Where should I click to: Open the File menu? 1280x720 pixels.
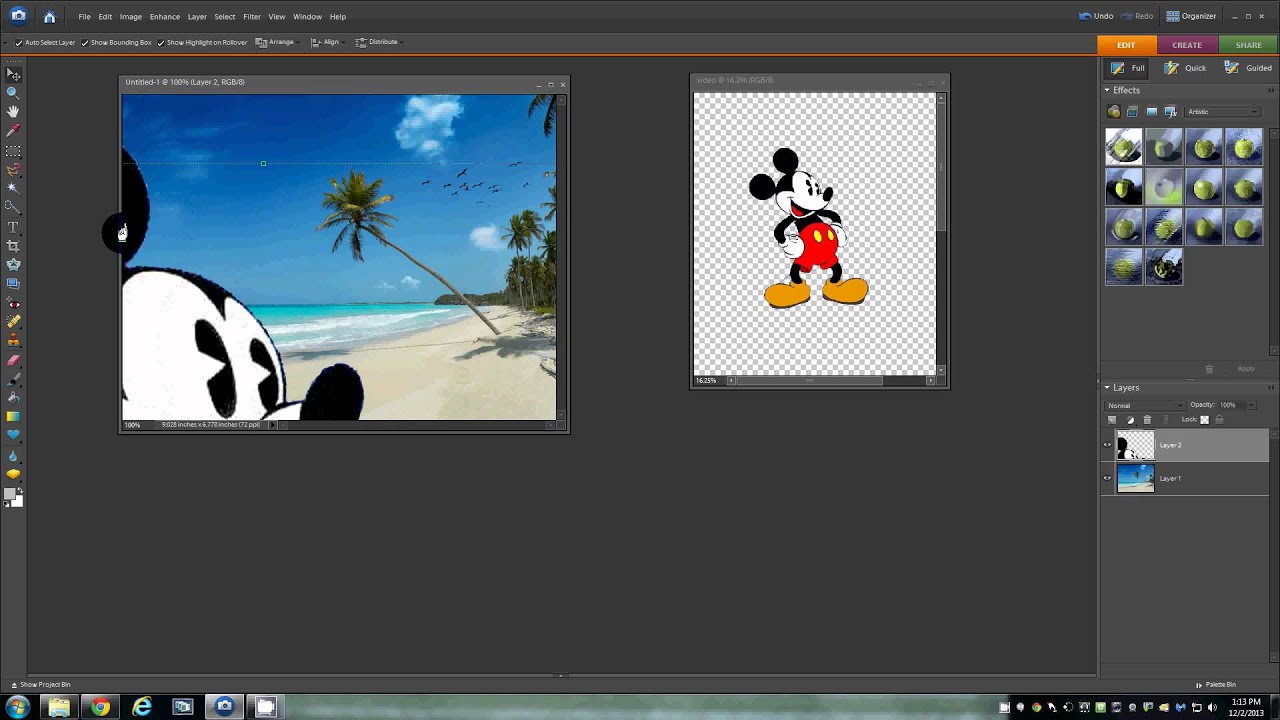(84, 17)
